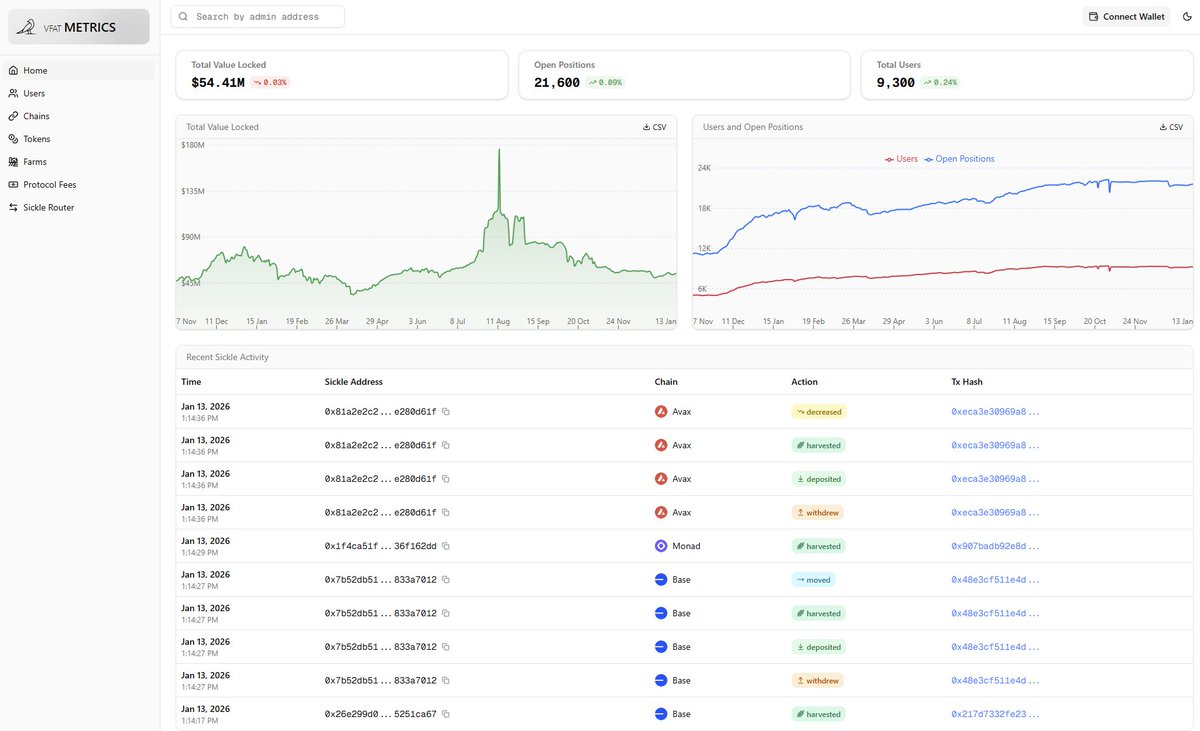Screen dimensions: 1200x731
Task: Click the -0.03% change badge
Action: coord(271,83)
